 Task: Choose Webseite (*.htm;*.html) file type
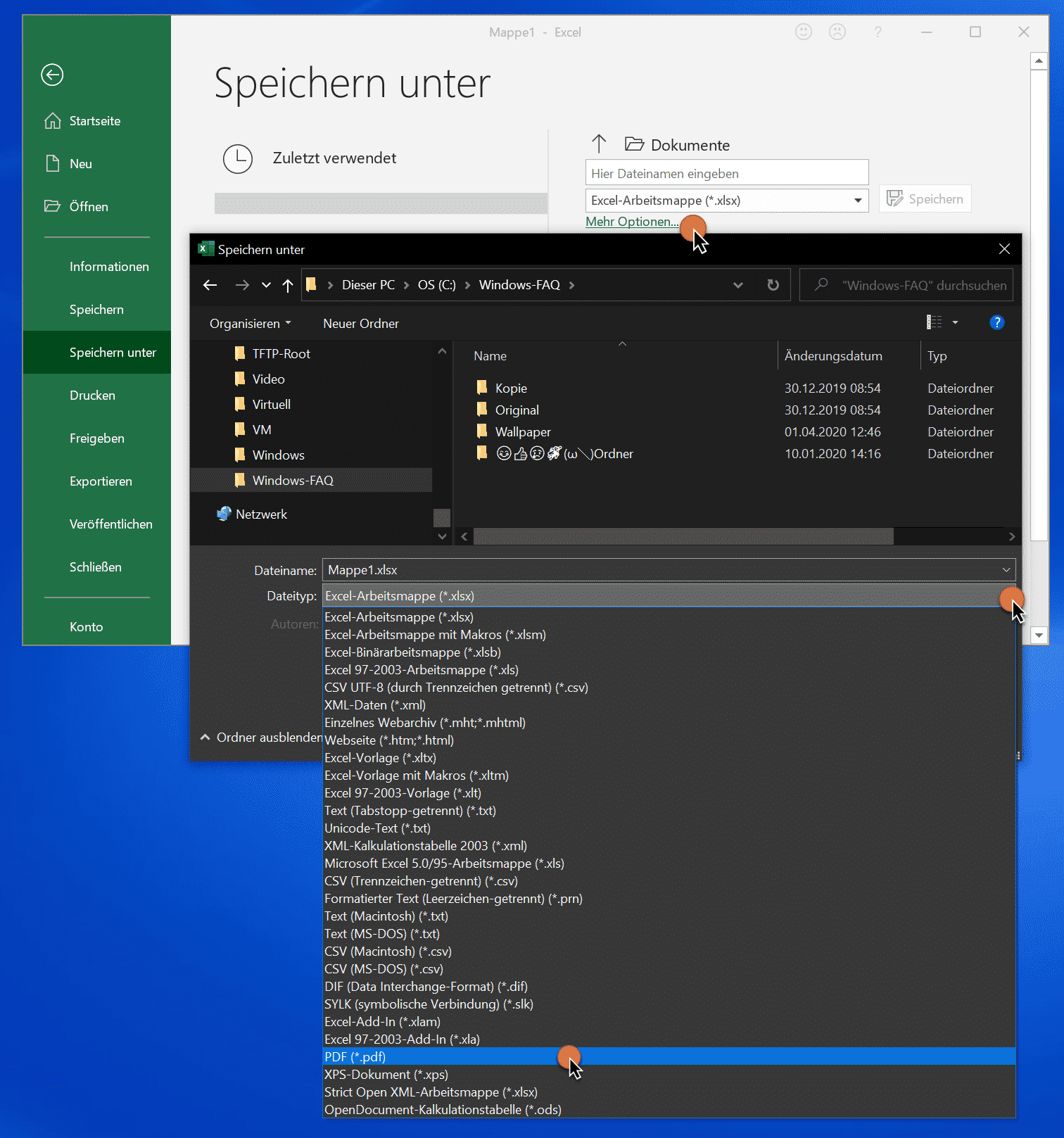pyautogui.click(x=669, y=740)
